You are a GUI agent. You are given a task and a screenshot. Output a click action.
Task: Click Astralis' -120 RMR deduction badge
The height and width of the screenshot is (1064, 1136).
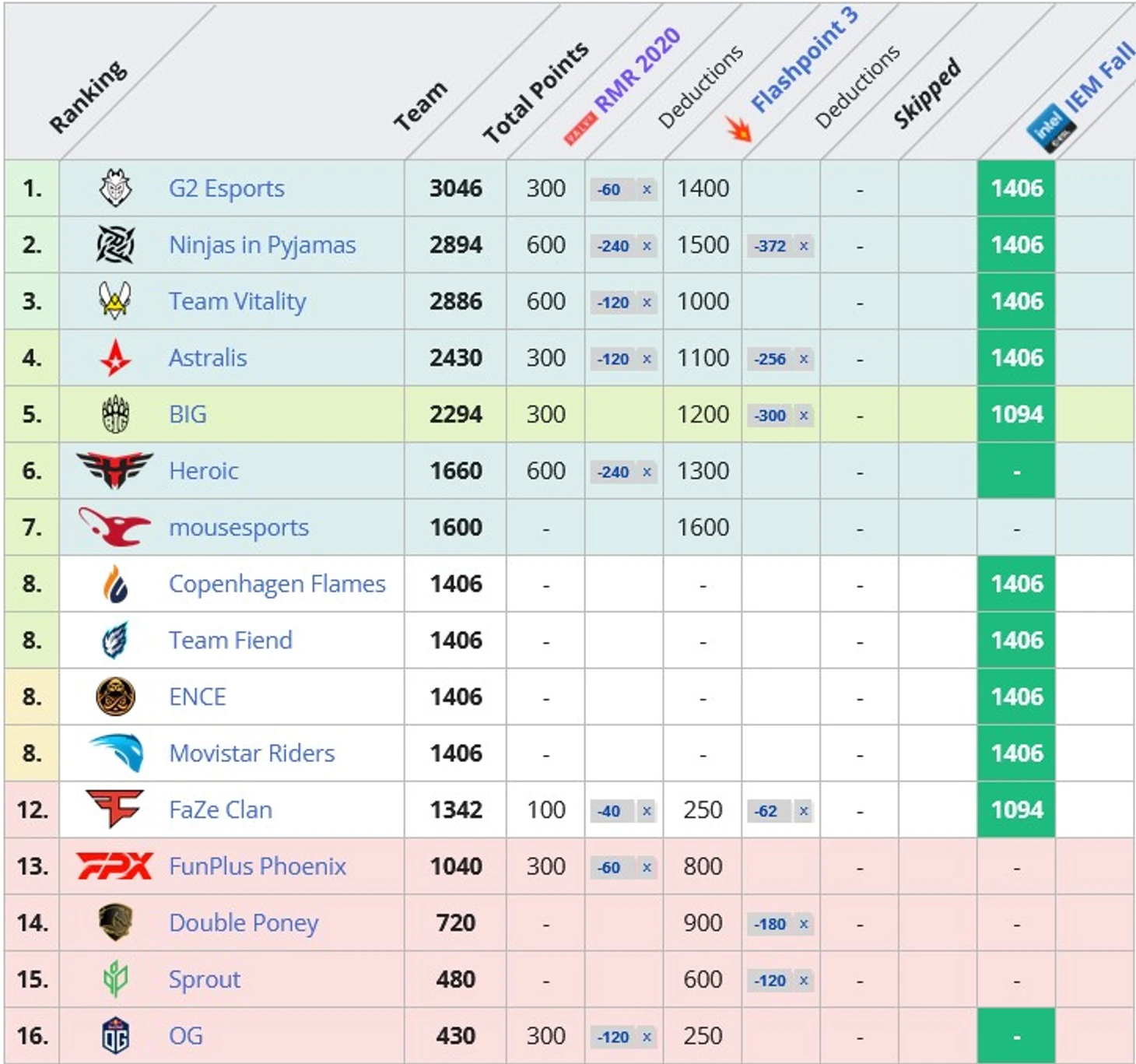[622, 359]
